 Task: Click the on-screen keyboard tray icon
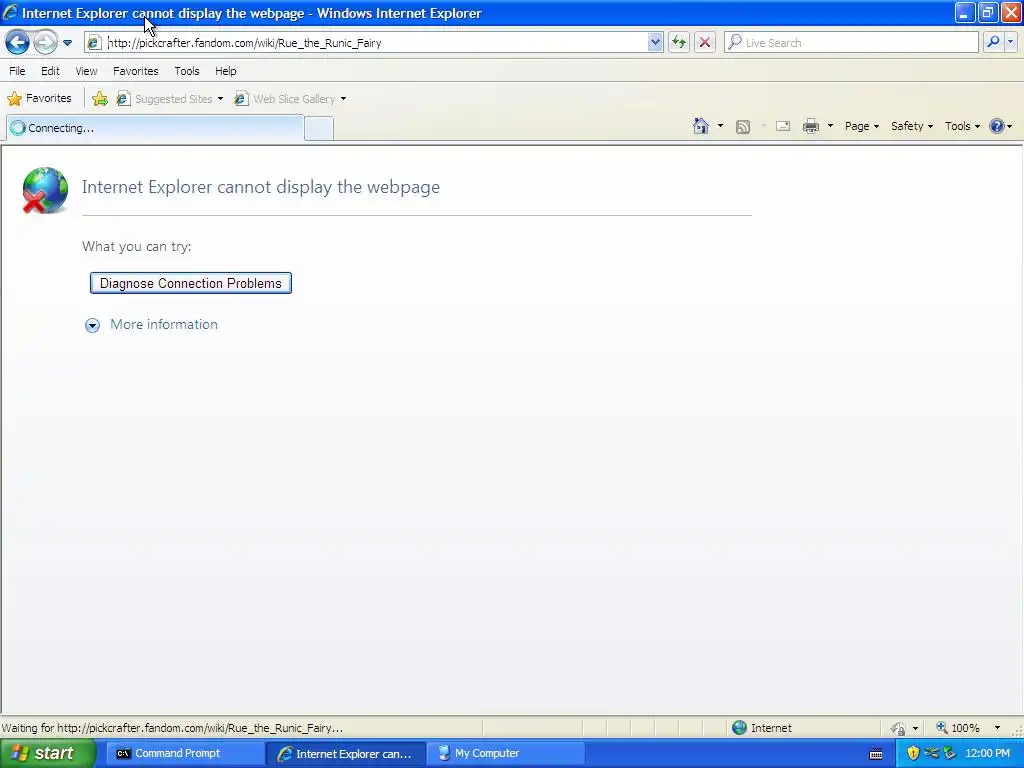876,754
